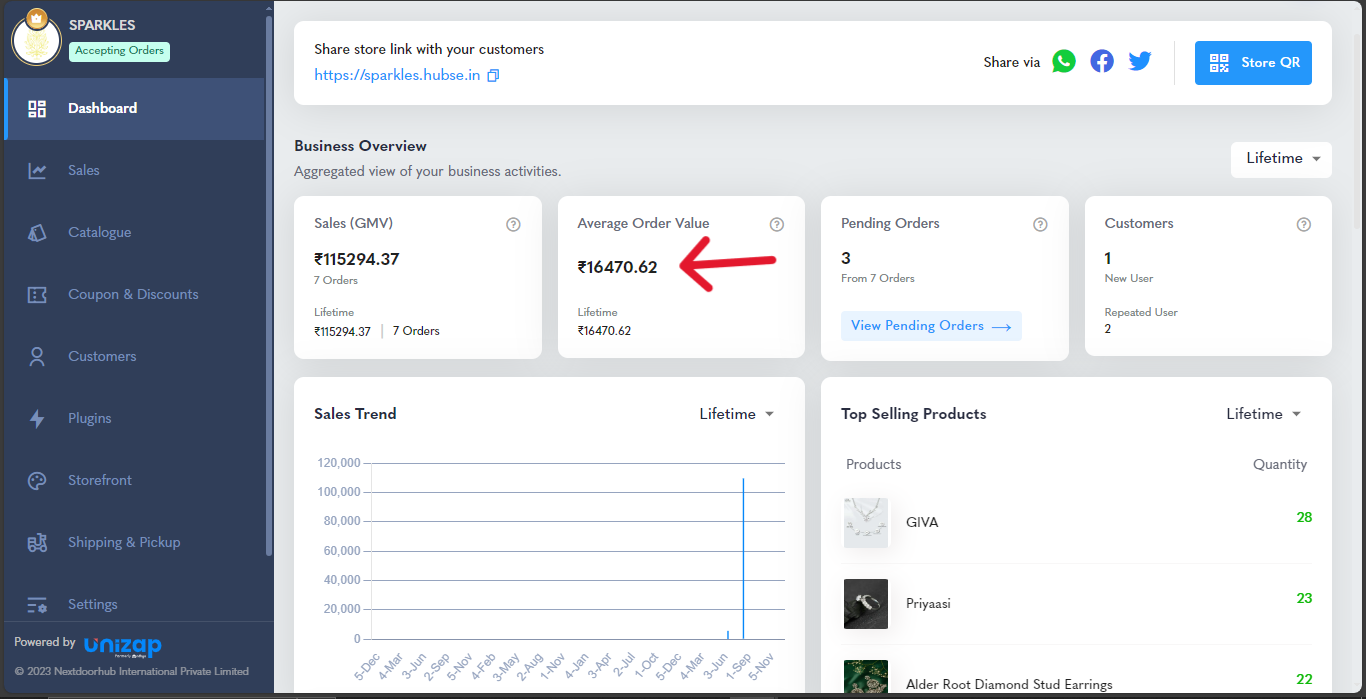Open the Sales Trend Lifetime dropdown

pos(737,414)
